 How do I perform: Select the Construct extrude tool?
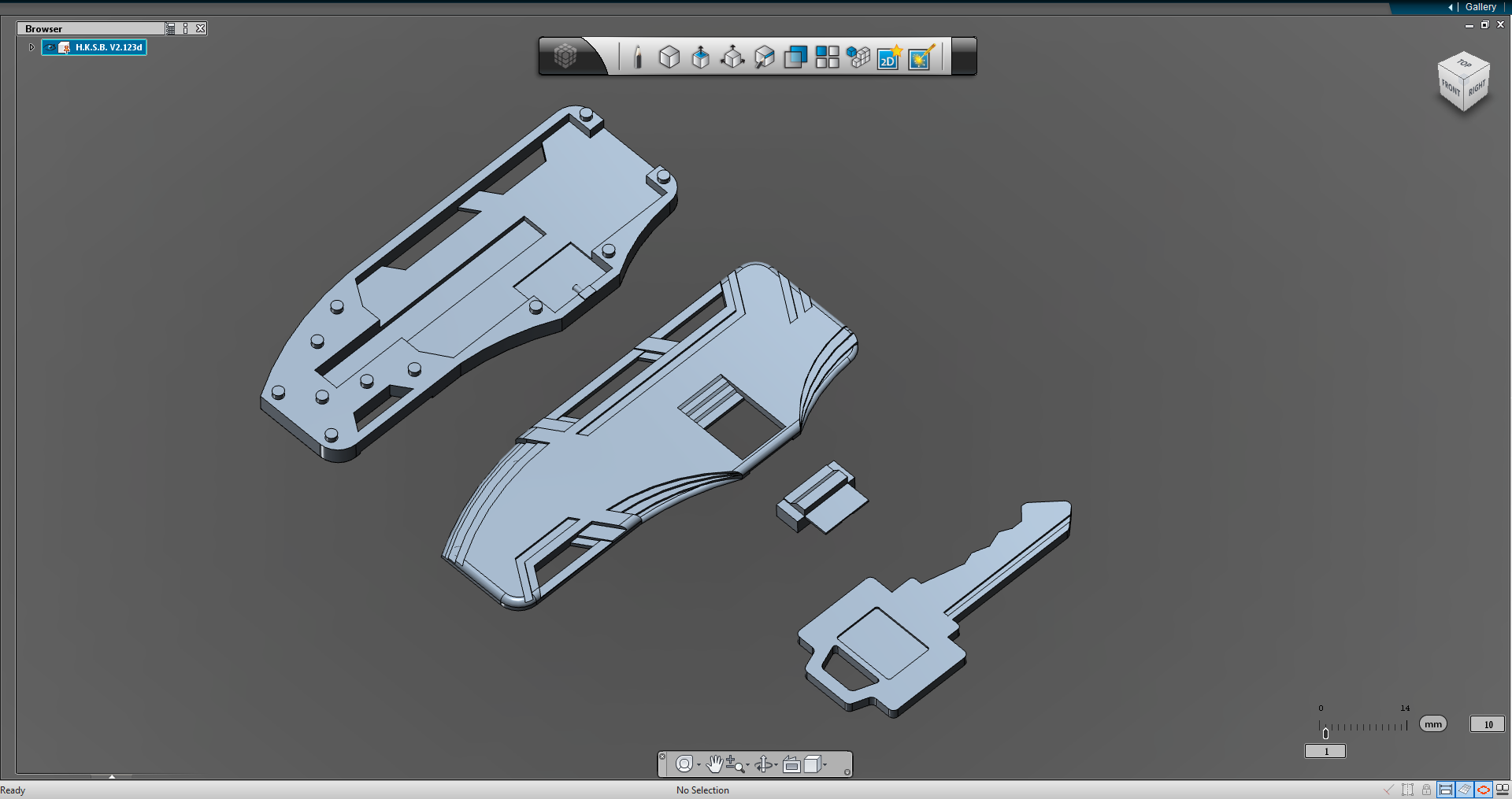[x=700, y=57]
